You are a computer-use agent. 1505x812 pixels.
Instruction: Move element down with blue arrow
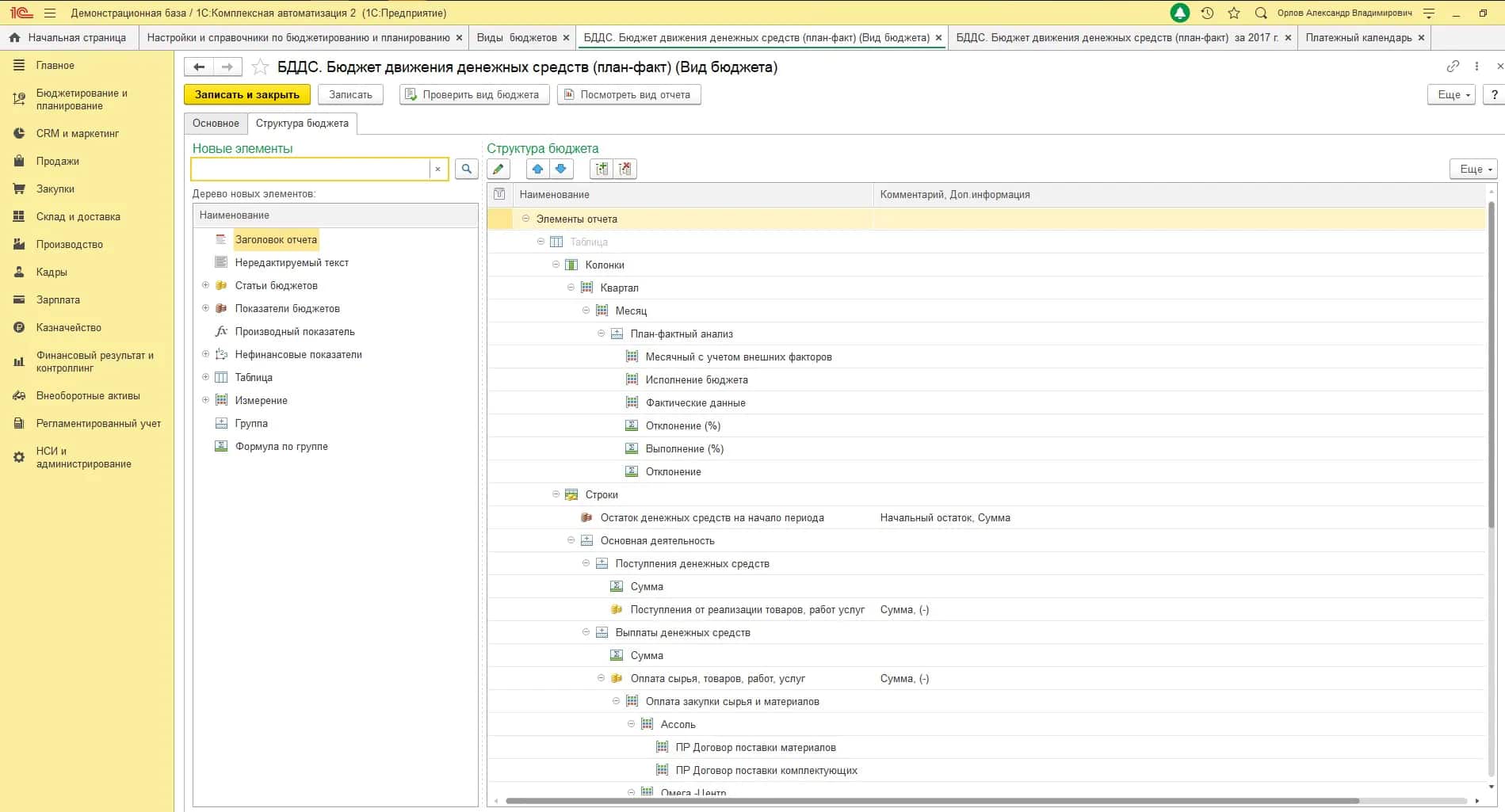pyautogui.click(x=561, y=169)
